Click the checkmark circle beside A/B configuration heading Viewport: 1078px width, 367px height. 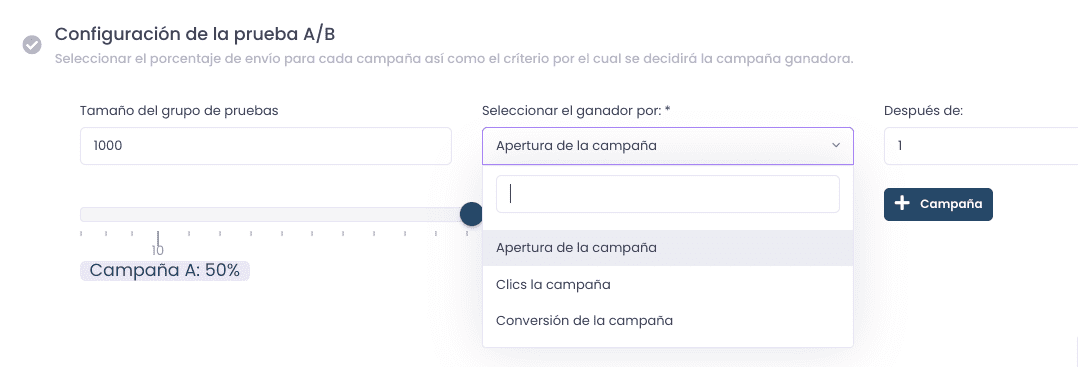click(x=32, y=45)
